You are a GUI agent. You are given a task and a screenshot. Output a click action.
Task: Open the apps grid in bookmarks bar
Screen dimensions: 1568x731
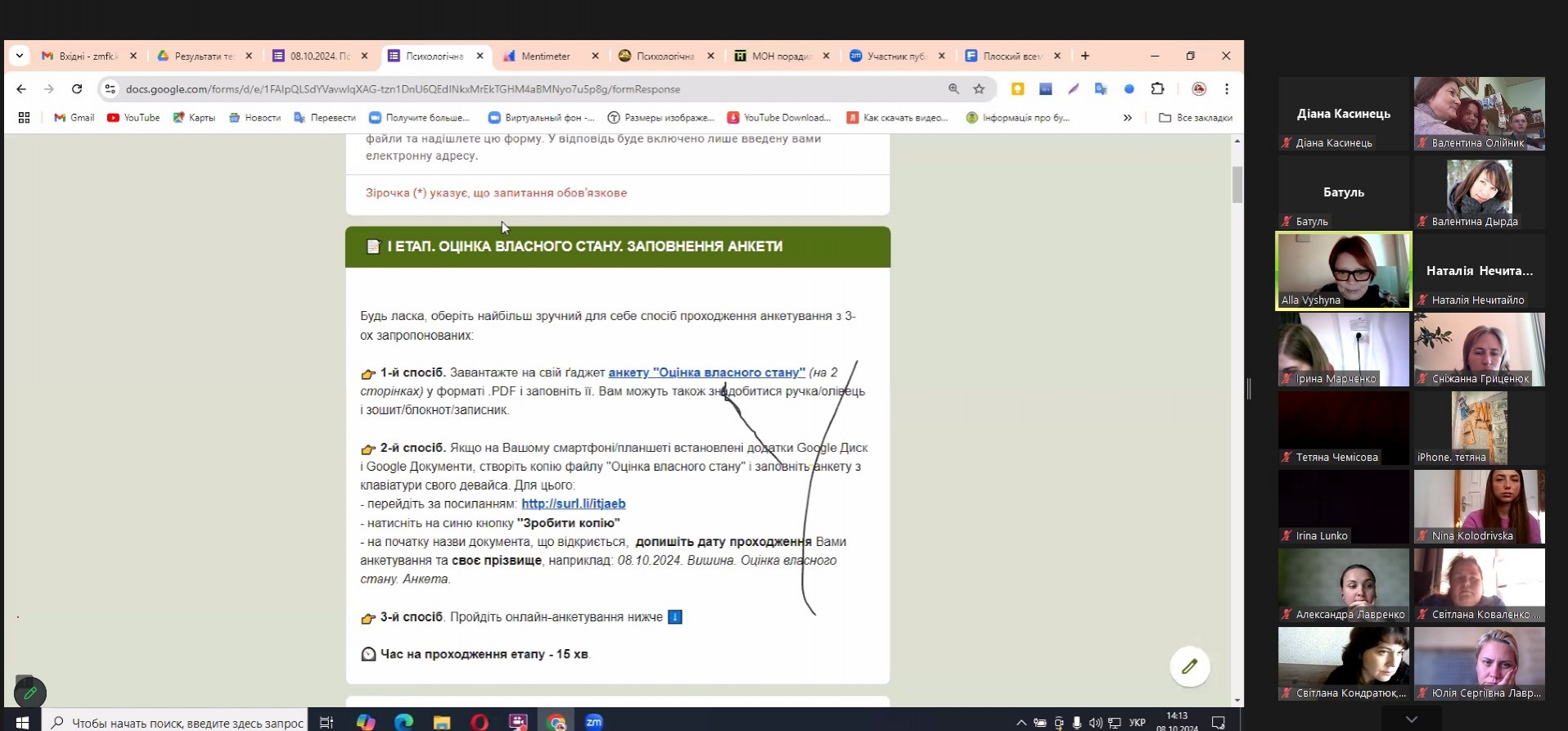click(24, 118)
